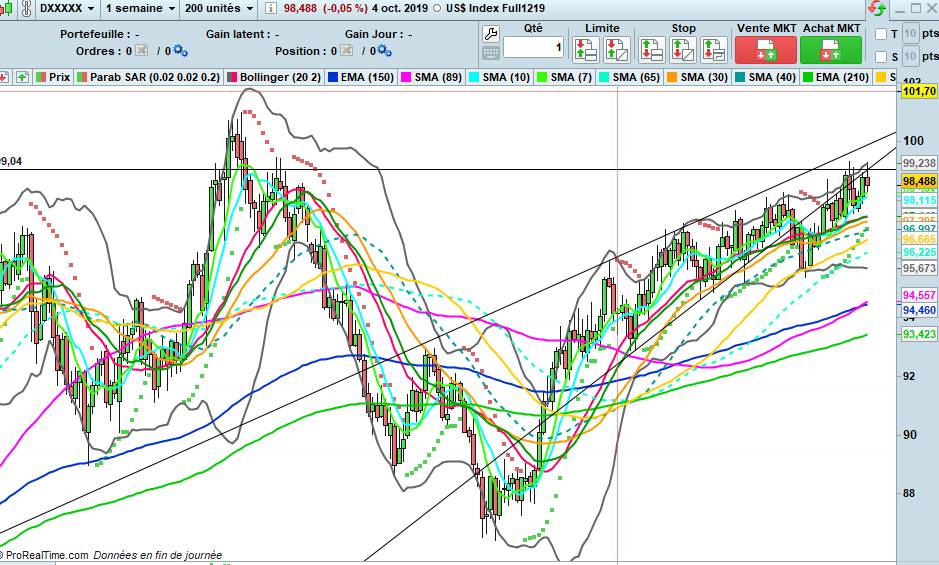The height and width of the screenshot is (565, 939).
Task: Click the gear icon next to Ordres
Action: (179, 50)
